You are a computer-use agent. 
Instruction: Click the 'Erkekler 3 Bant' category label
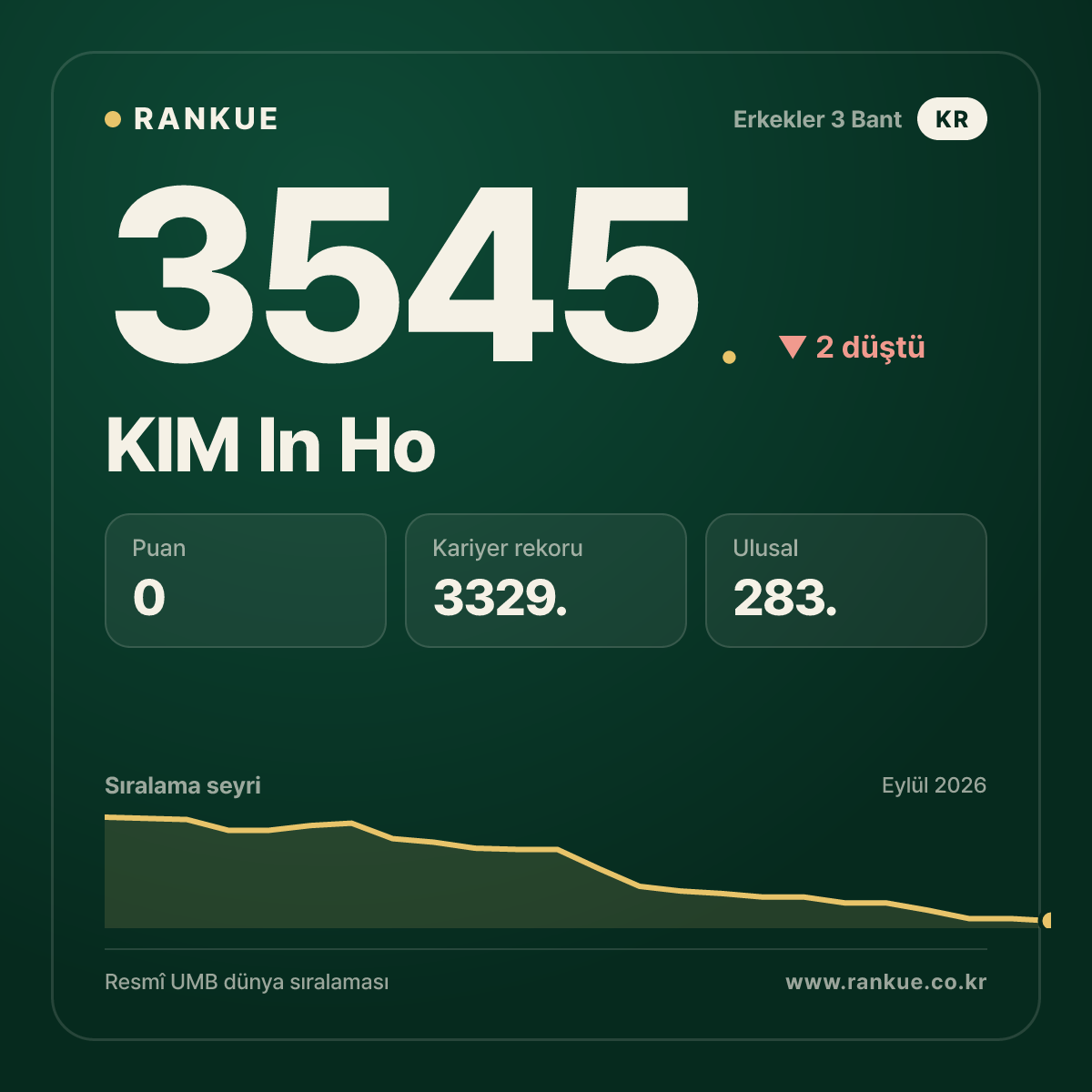click(817, 119)
